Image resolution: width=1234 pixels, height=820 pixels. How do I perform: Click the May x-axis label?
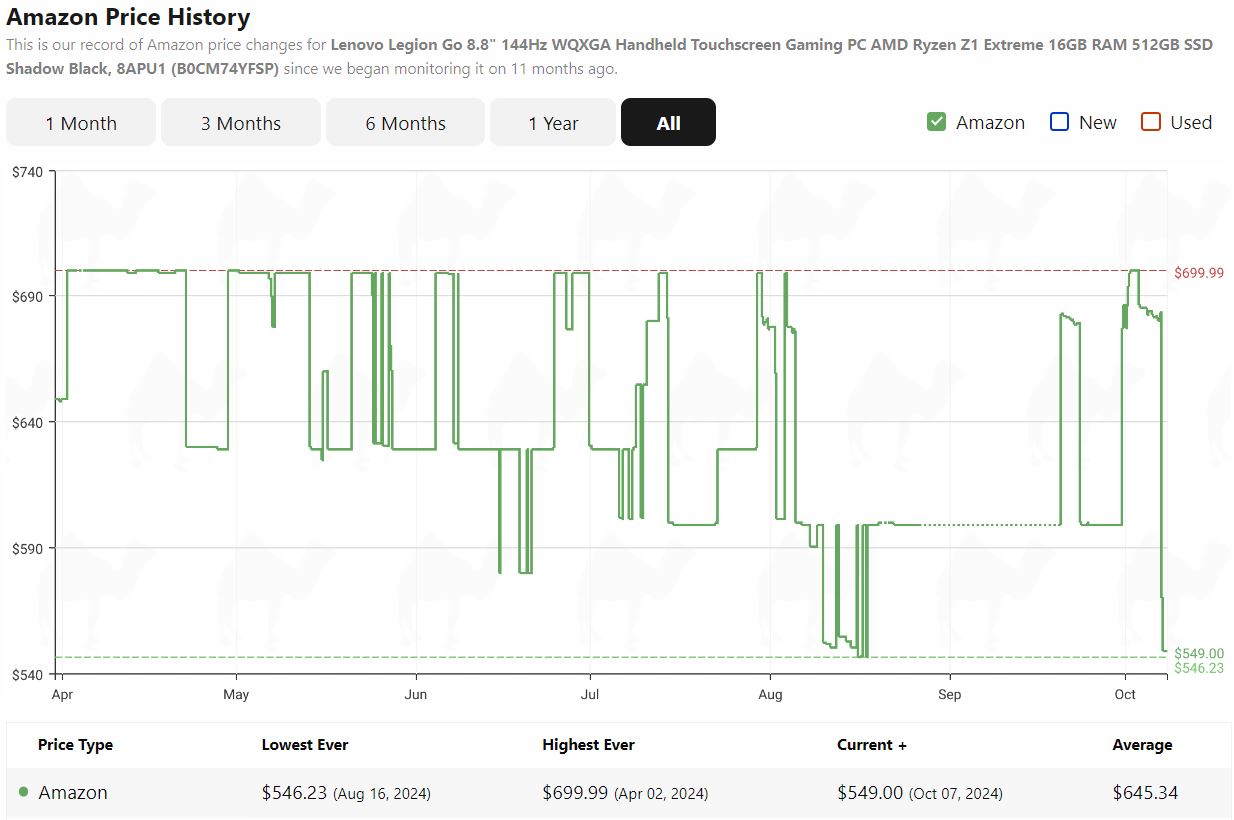(x=236, y=694)
